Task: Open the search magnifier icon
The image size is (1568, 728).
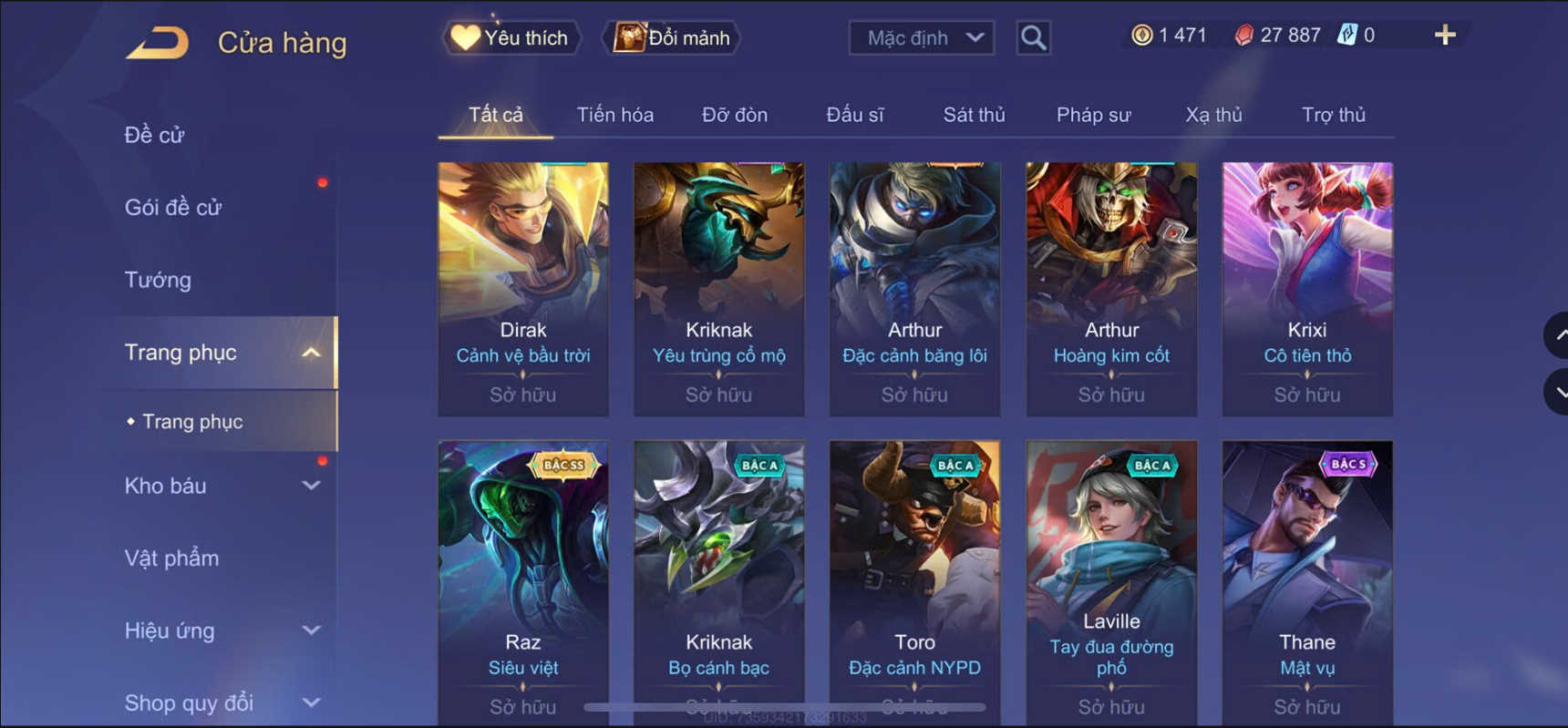Action: click(x=1033, y=38)
